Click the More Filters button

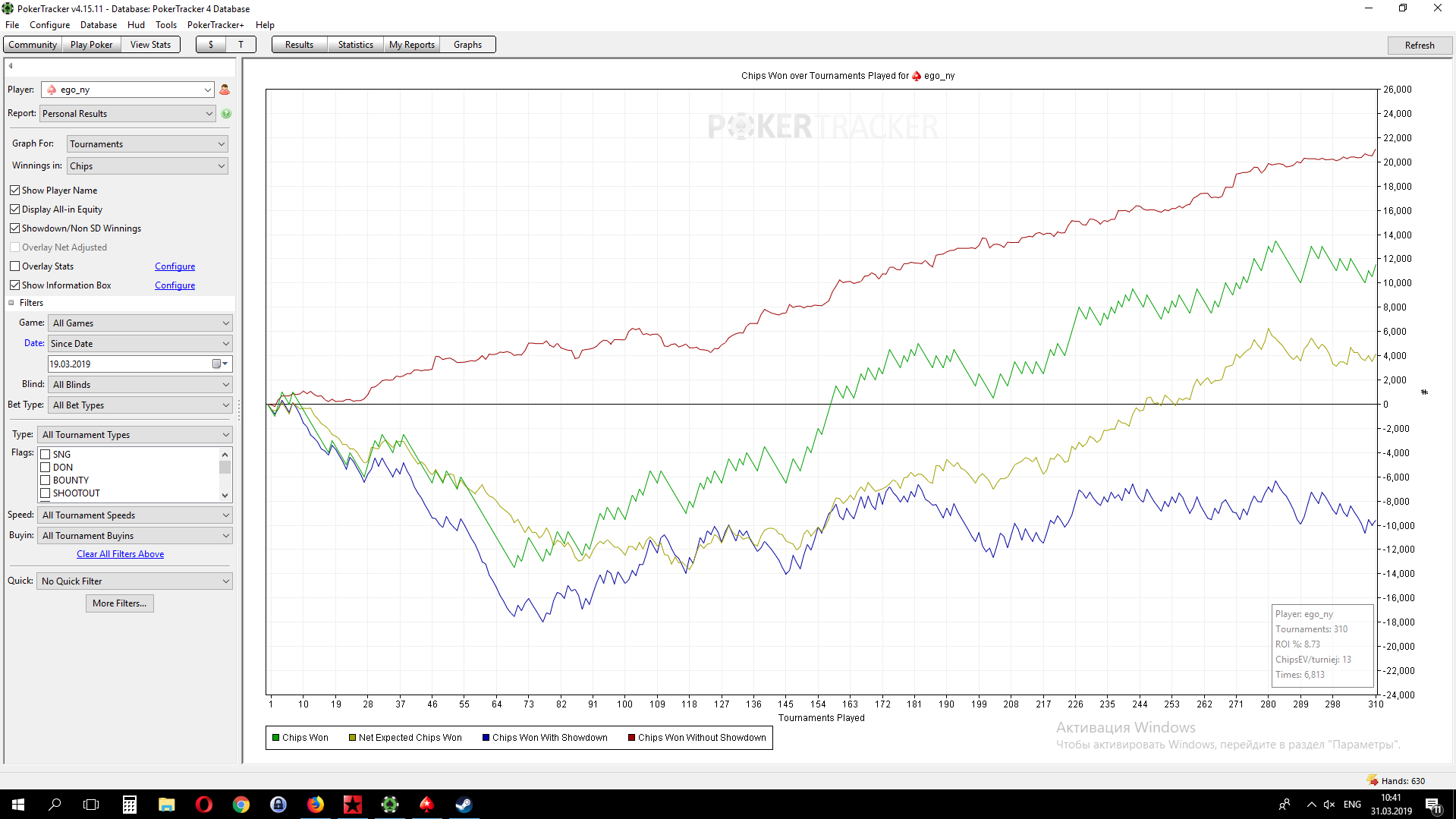pos(120,603)
